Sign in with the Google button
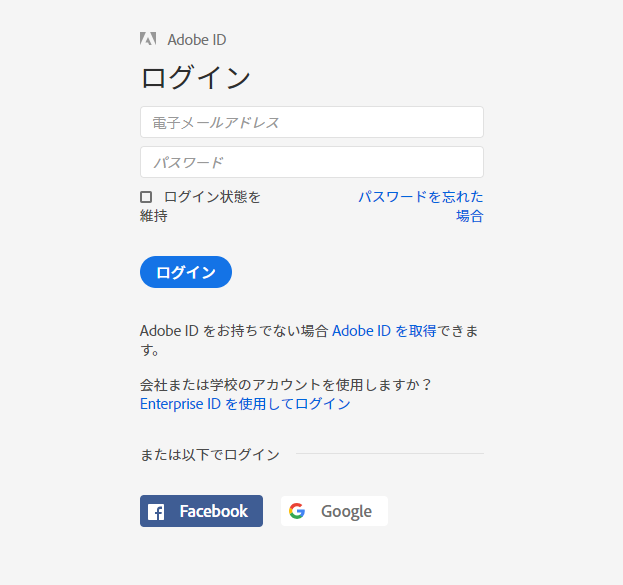Screen dimensions: 623x585 335,511
